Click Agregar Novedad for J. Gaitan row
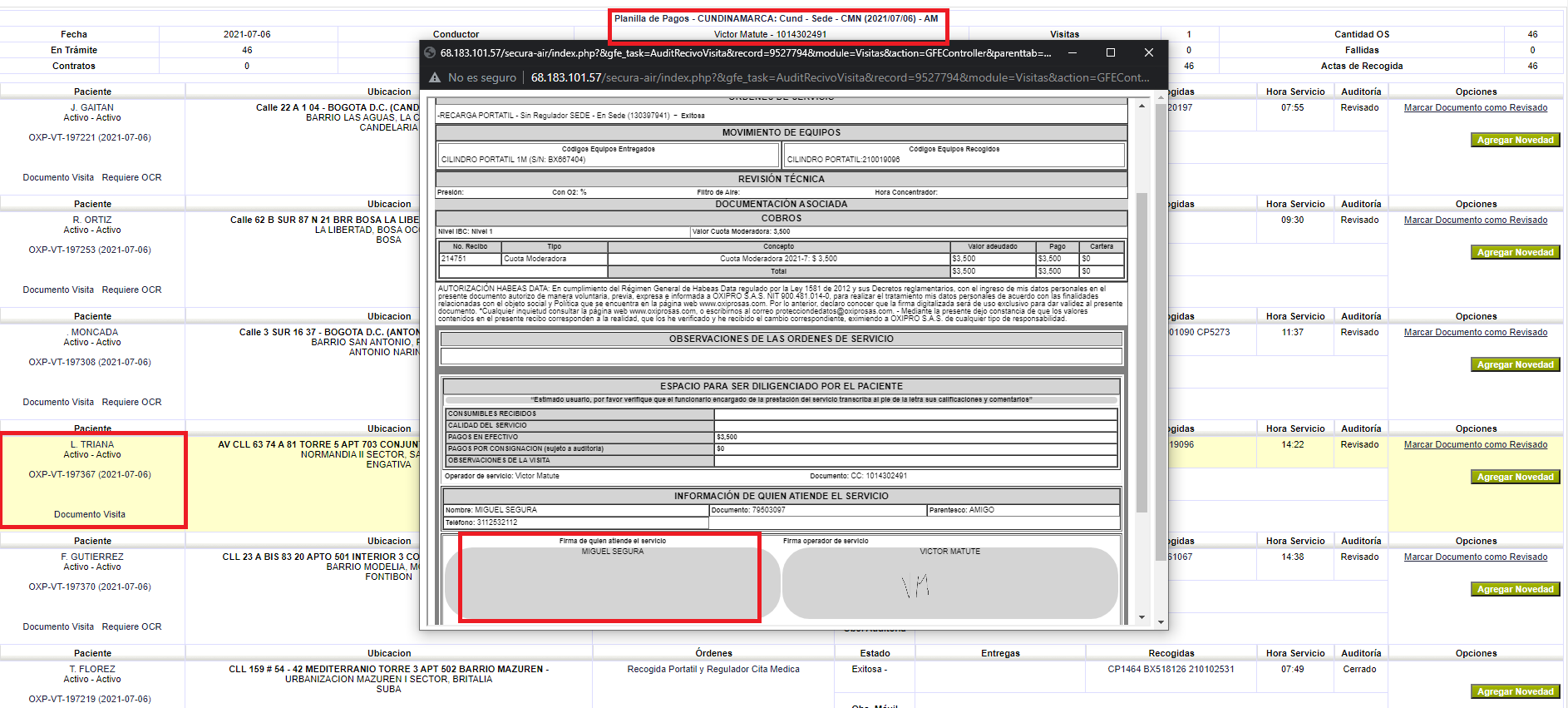 pos(1515,140)
